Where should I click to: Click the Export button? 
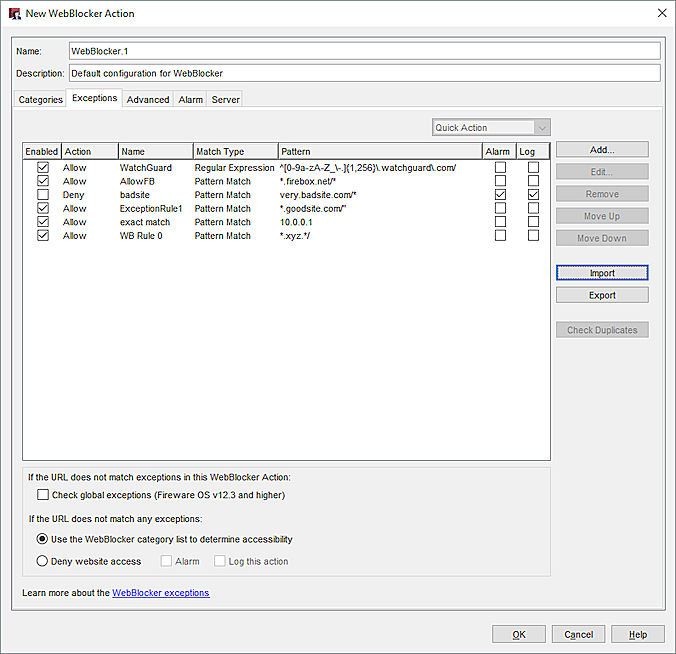602,295
